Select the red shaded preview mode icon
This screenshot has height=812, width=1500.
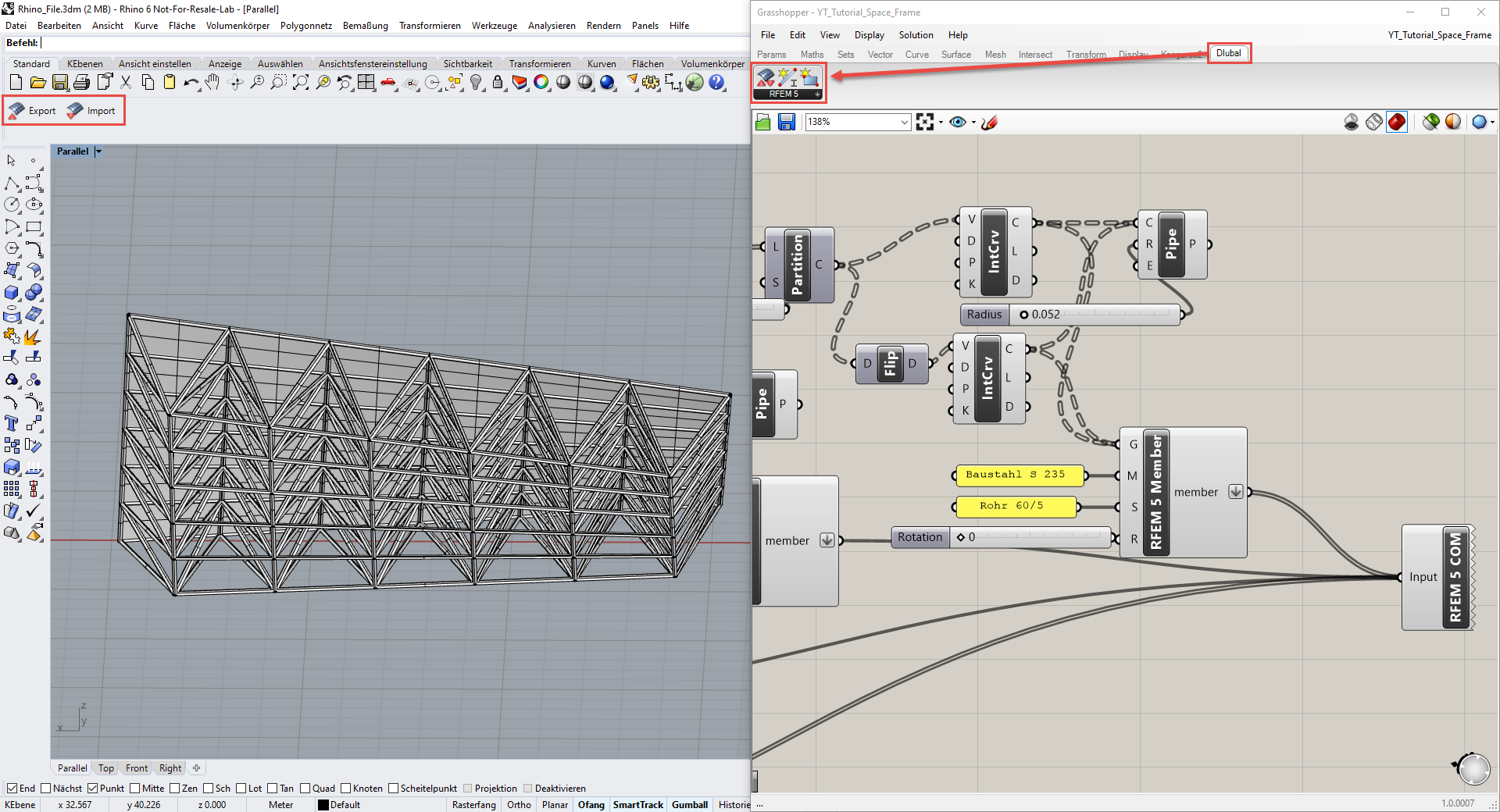1397,122
